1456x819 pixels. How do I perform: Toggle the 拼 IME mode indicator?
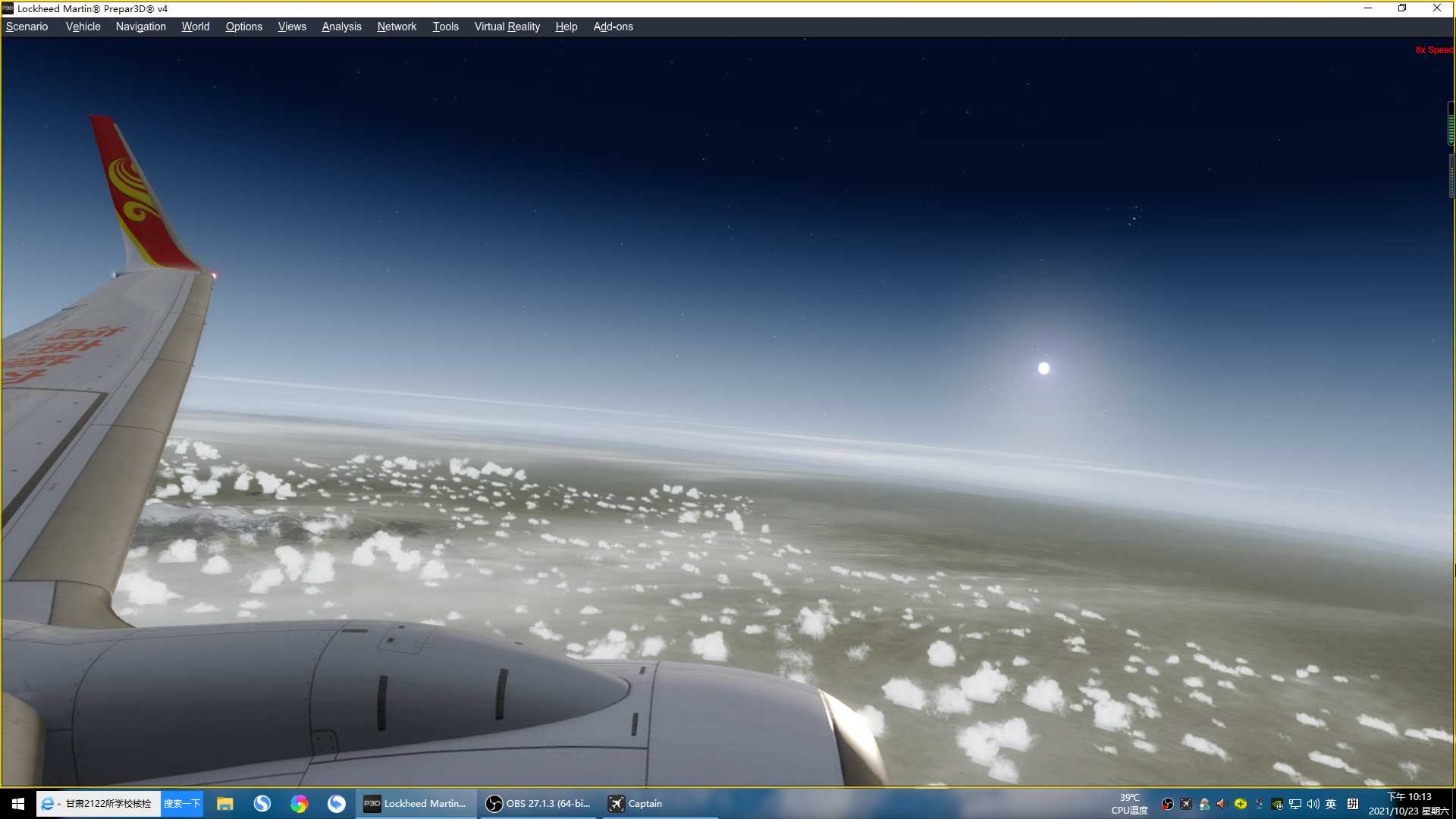[x=1353, y=804]
